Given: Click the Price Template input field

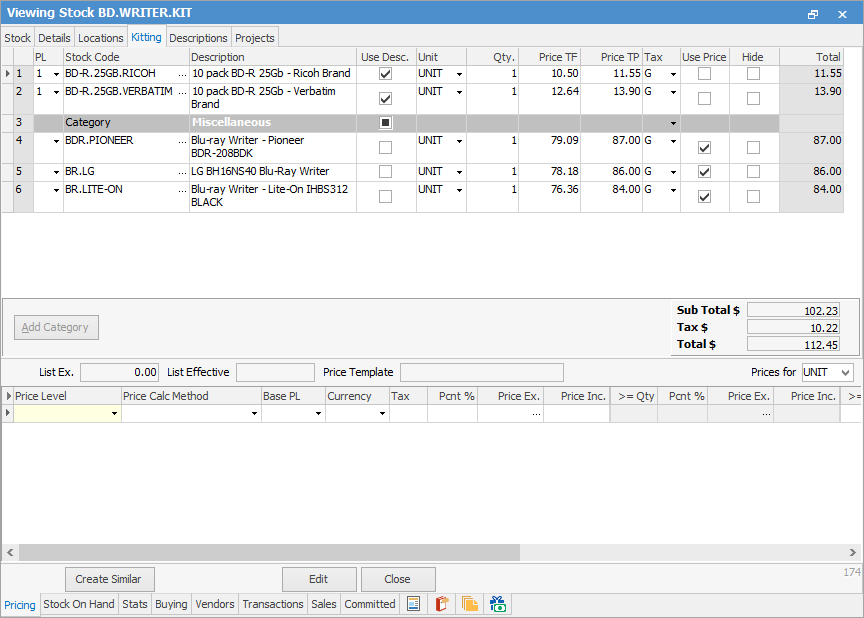Looking at the screenshot, I should point(481,372).
